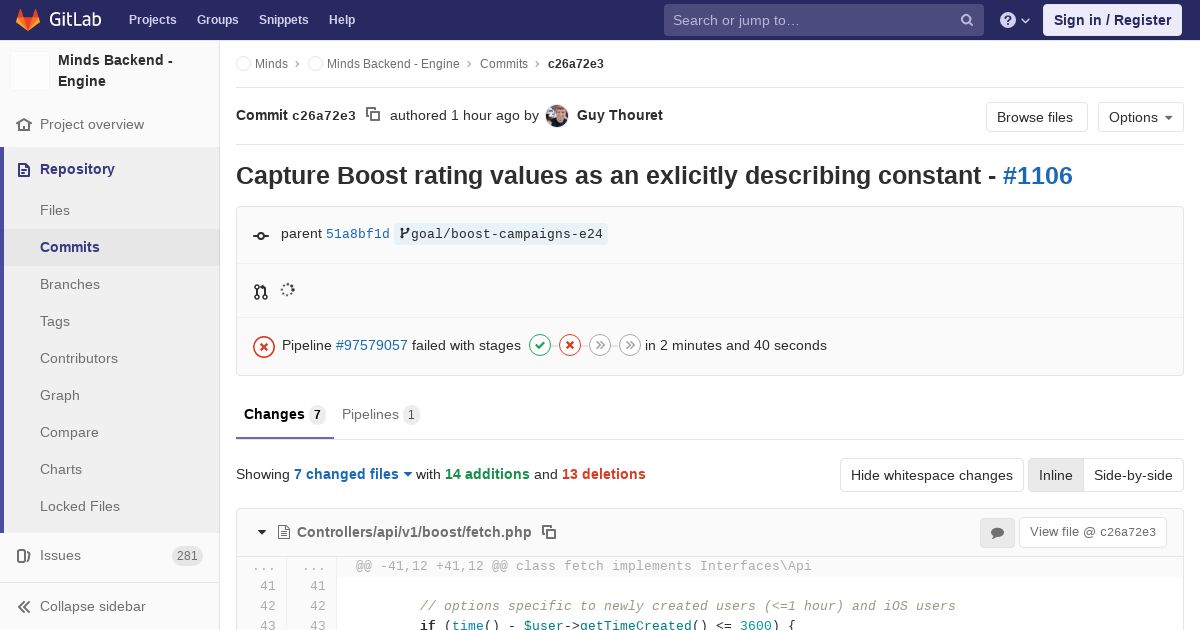The height and width of the screenshot is (630, 1200).
Task: Click the failed pipeline status icon
Action: 264,346
